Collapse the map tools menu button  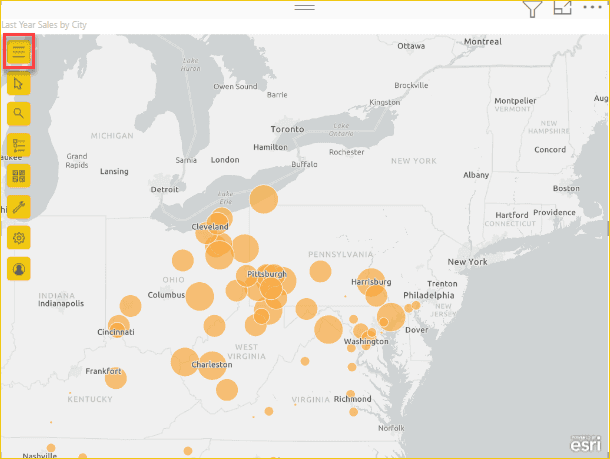pos(19,53)
